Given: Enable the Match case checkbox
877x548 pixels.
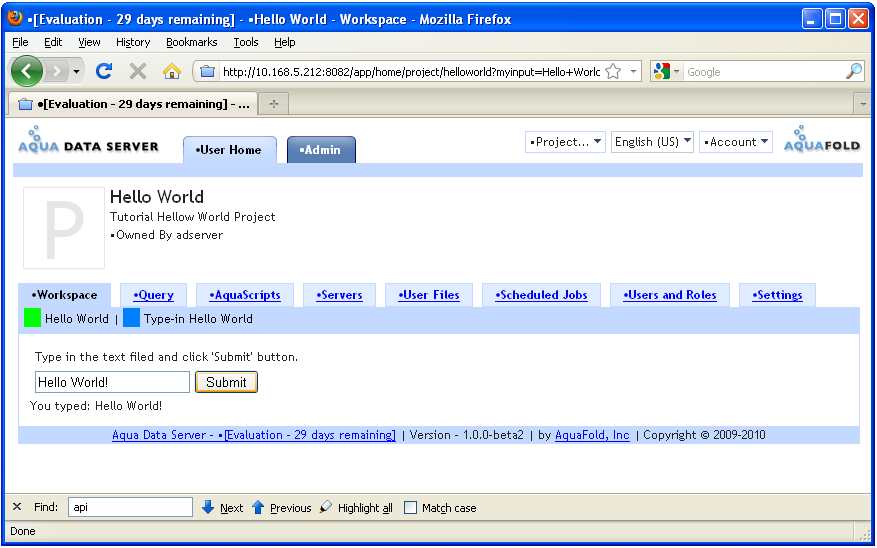Looking at the screenshot, I should [x=411, y=508].
